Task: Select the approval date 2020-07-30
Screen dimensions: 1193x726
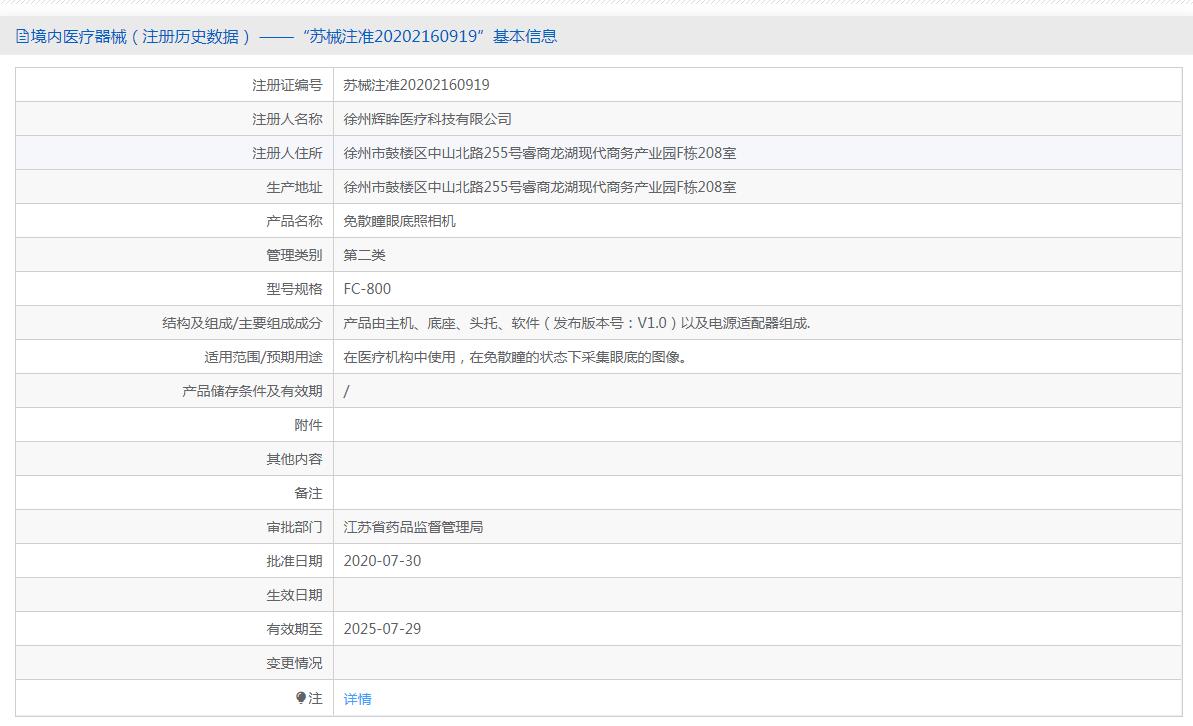Action: (x=382, y=561)
